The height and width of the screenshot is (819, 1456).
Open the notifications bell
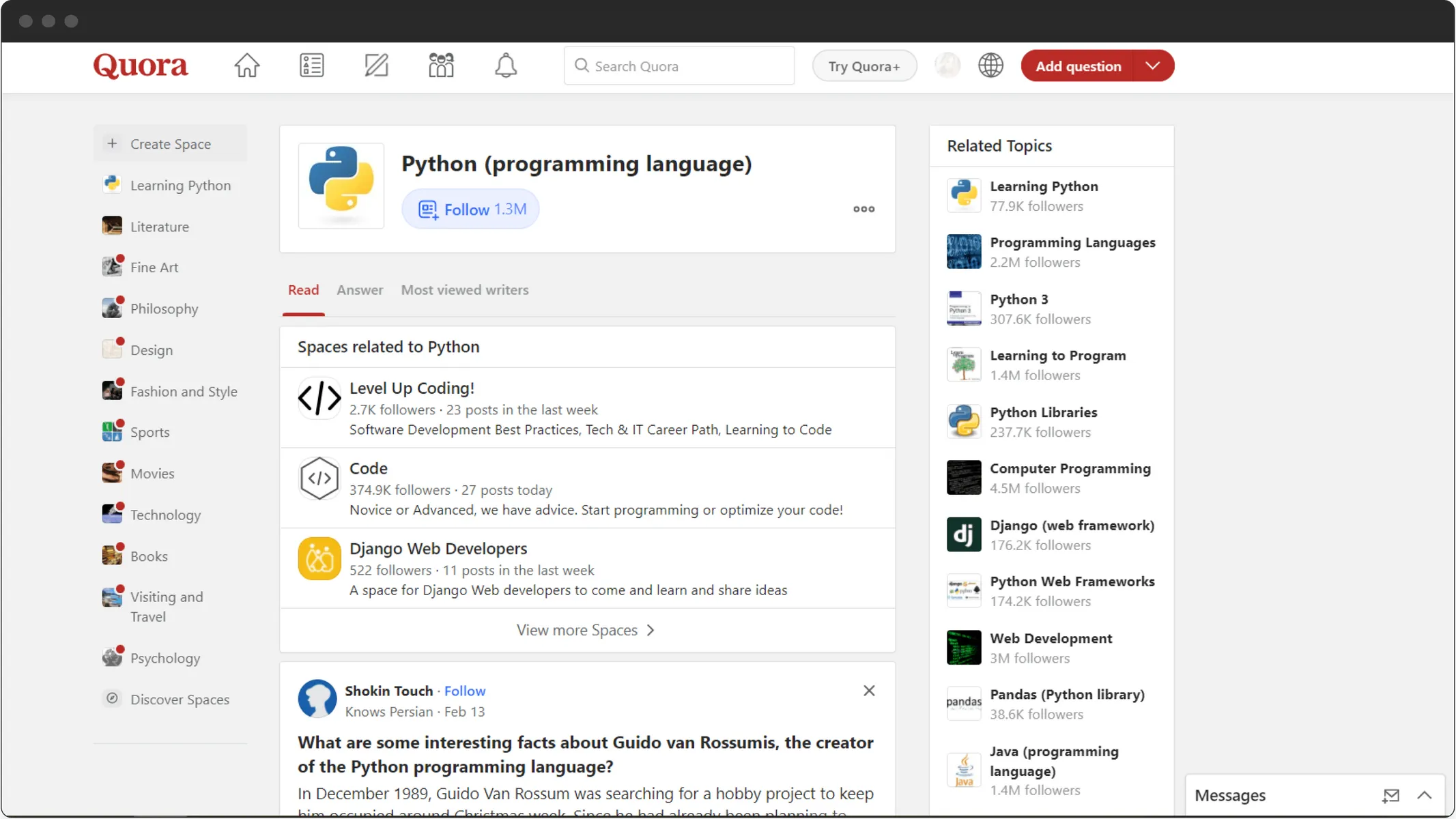click(x=505, y=66)
